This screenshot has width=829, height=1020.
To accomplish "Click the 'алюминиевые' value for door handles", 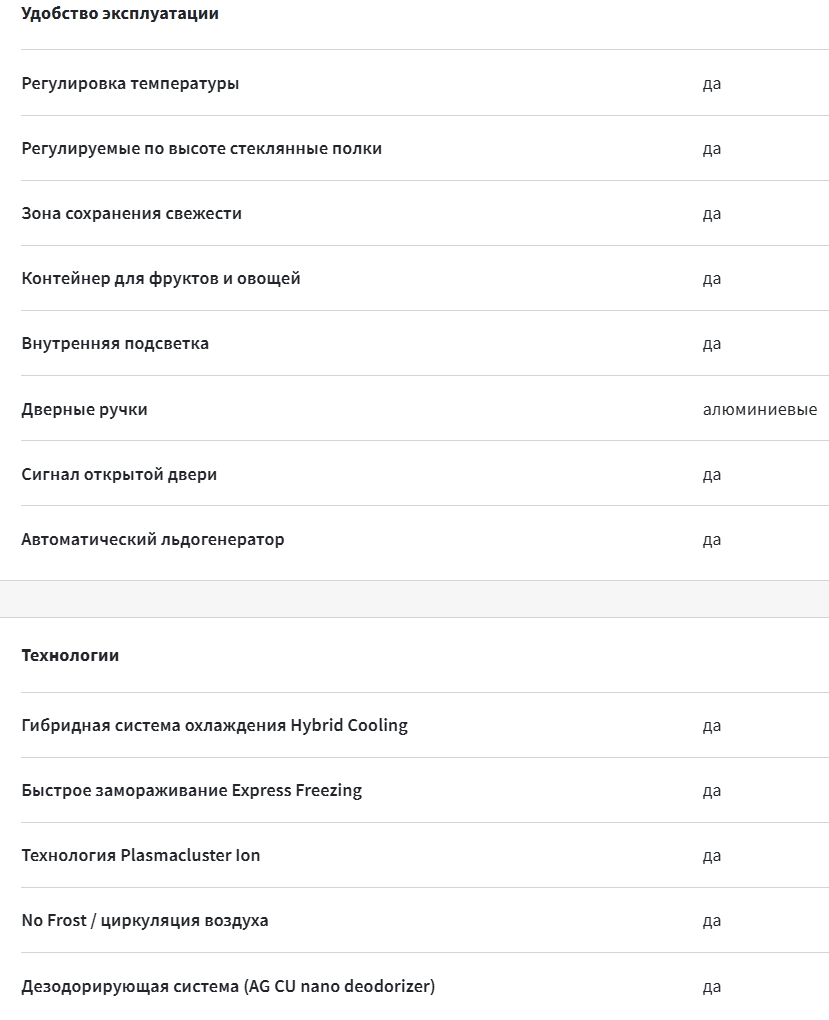I will (x=759, y=410).
